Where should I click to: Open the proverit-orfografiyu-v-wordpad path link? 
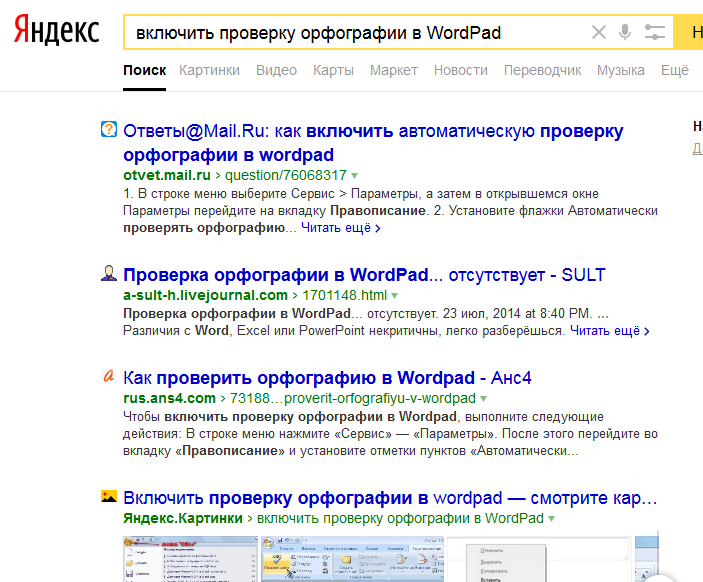pyautogui.click(x=352, y=398)
